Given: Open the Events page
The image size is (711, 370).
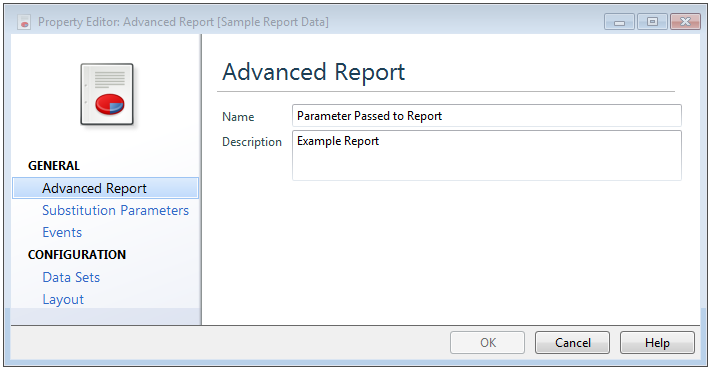Looking at the screenshot, I should [x=62, y=232].
